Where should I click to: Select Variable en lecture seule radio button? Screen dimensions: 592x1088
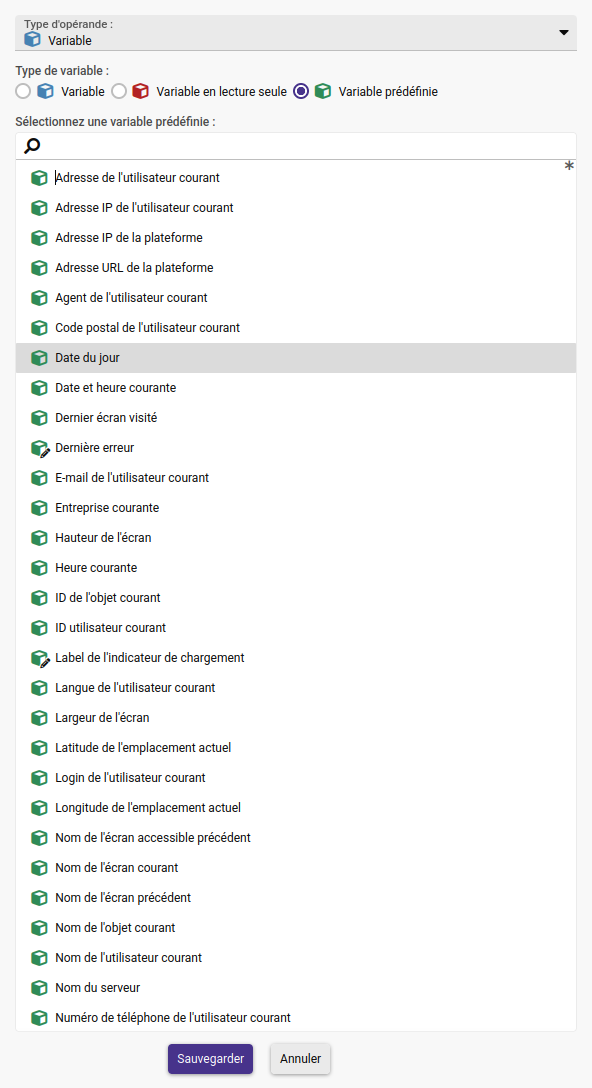point(119,92)
